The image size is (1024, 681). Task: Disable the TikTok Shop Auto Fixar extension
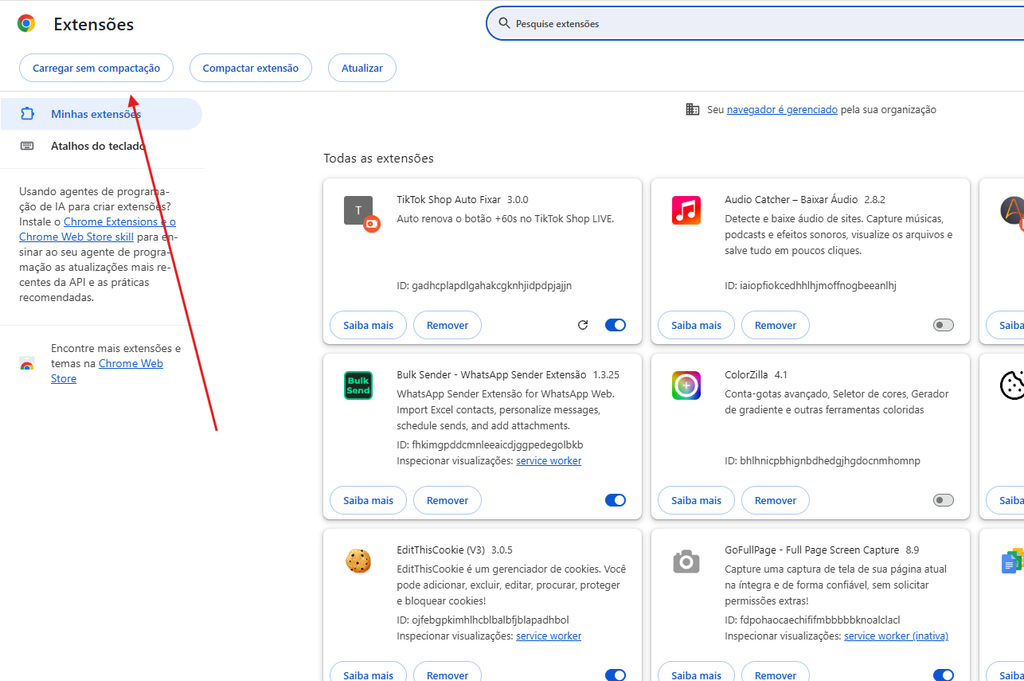click(615, 325)
